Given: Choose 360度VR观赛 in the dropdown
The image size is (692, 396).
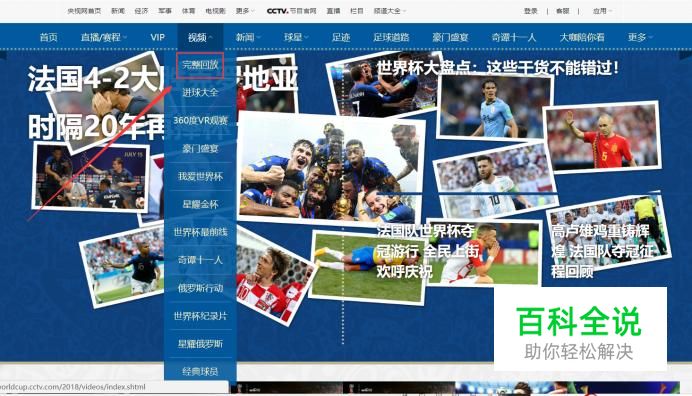Looking at the screenshot, I should [200, 120].
